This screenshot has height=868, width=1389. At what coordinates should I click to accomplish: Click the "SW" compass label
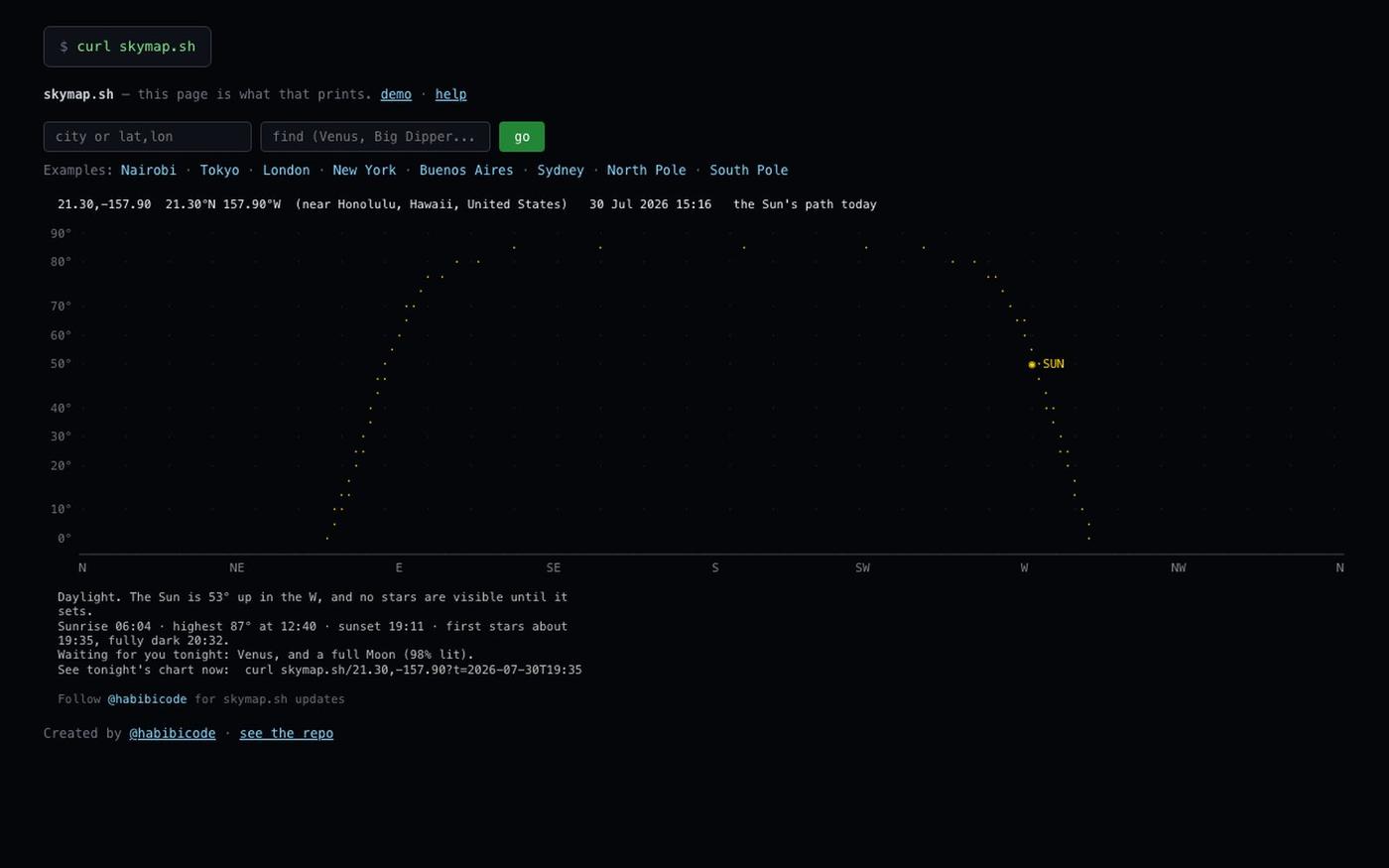[x=862, y=567]
